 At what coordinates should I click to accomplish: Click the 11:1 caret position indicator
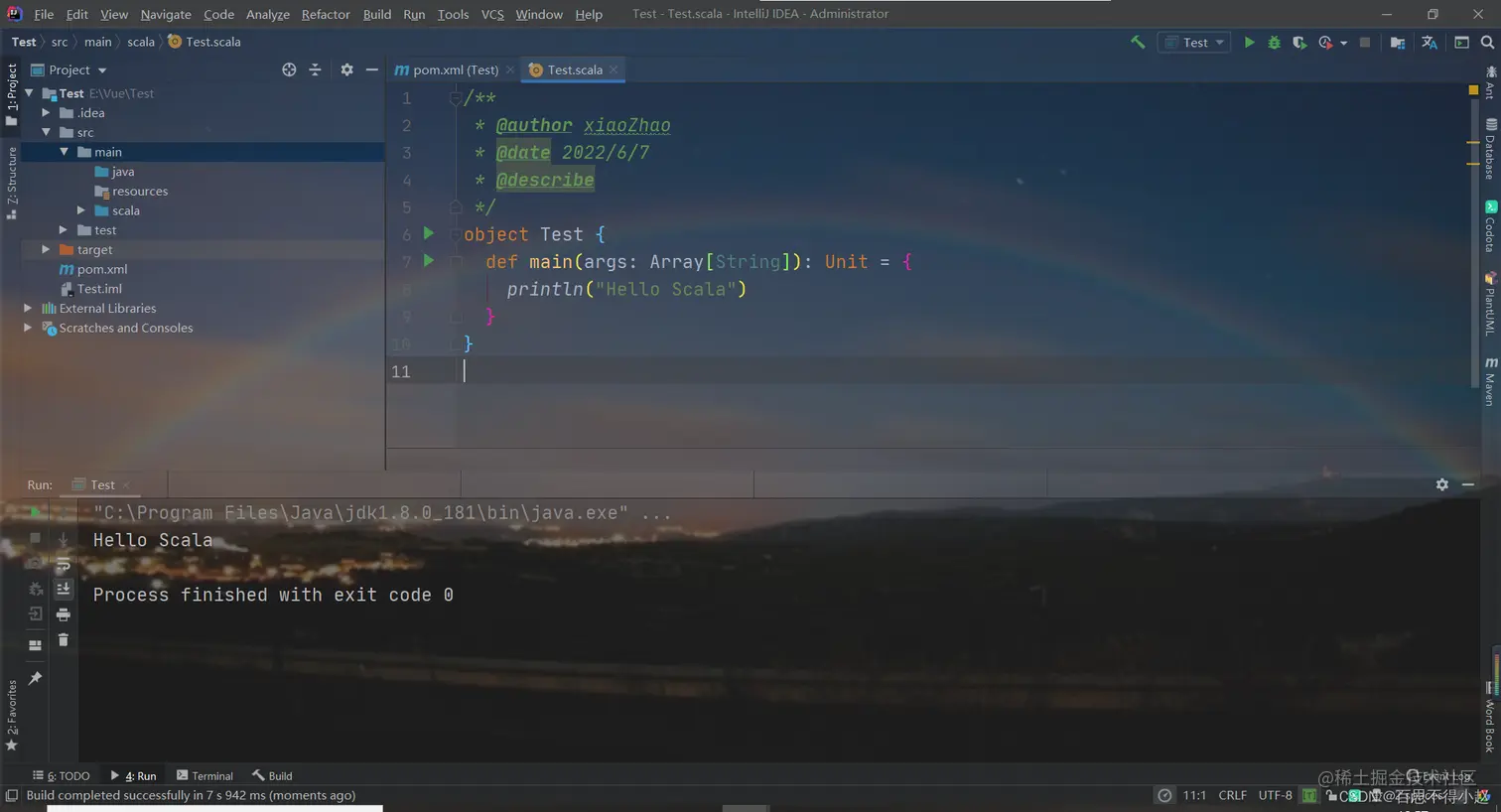pyautogui.click(x=1194, y=795)
